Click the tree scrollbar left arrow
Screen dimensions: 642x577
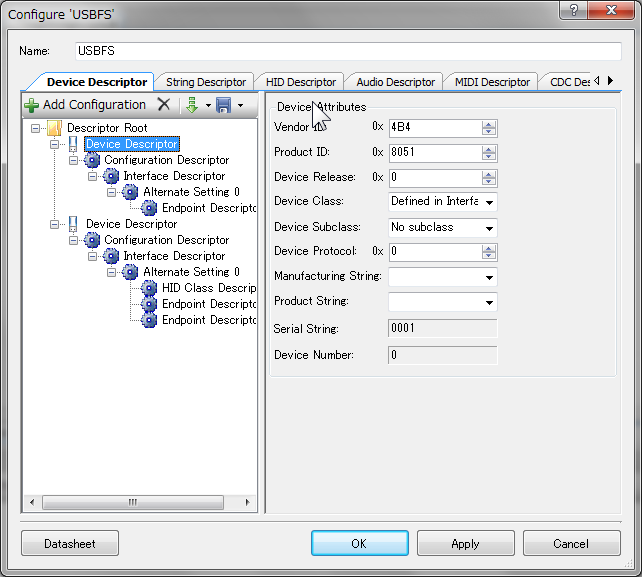pos(32,502)
